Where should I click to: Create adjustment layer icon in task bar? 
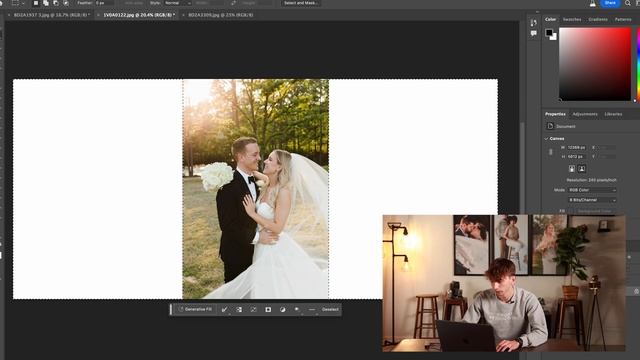pos(282,310)
